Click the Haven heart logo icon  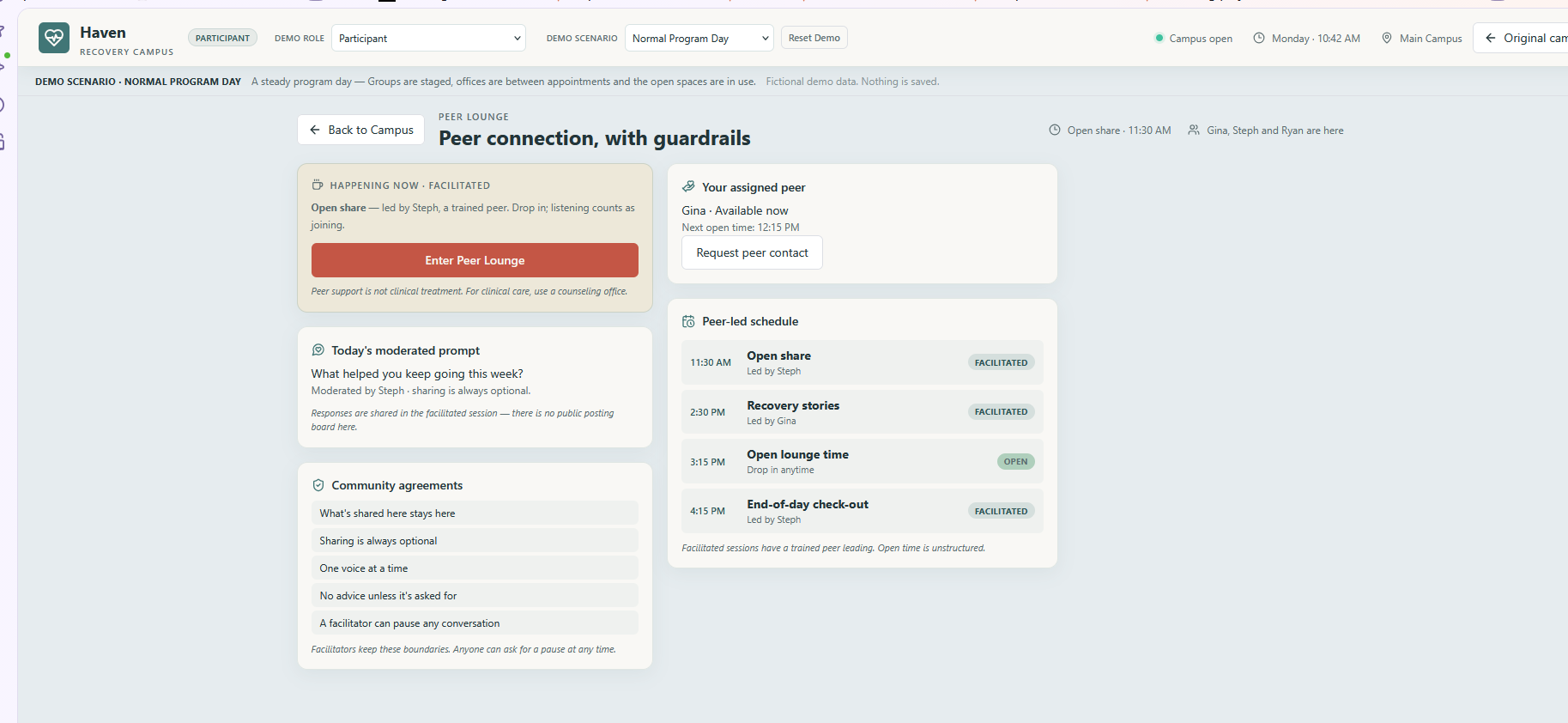click(54, 38)
